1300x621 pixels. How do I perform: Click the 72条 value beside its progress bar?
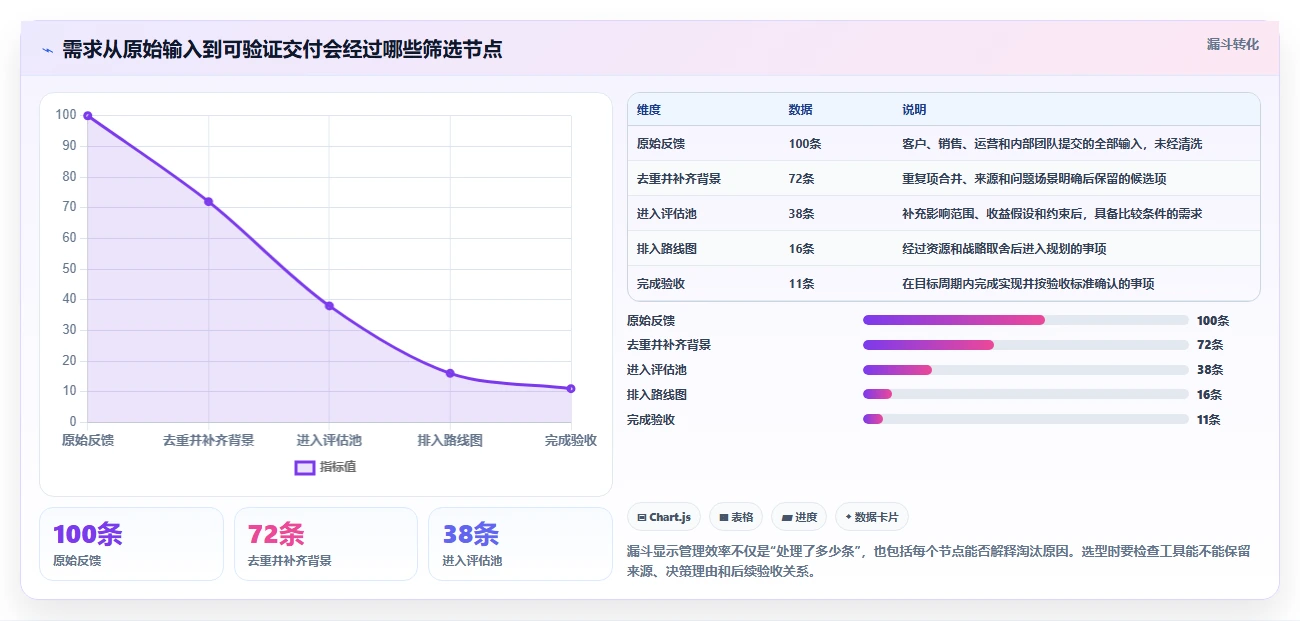point(1210,345)
